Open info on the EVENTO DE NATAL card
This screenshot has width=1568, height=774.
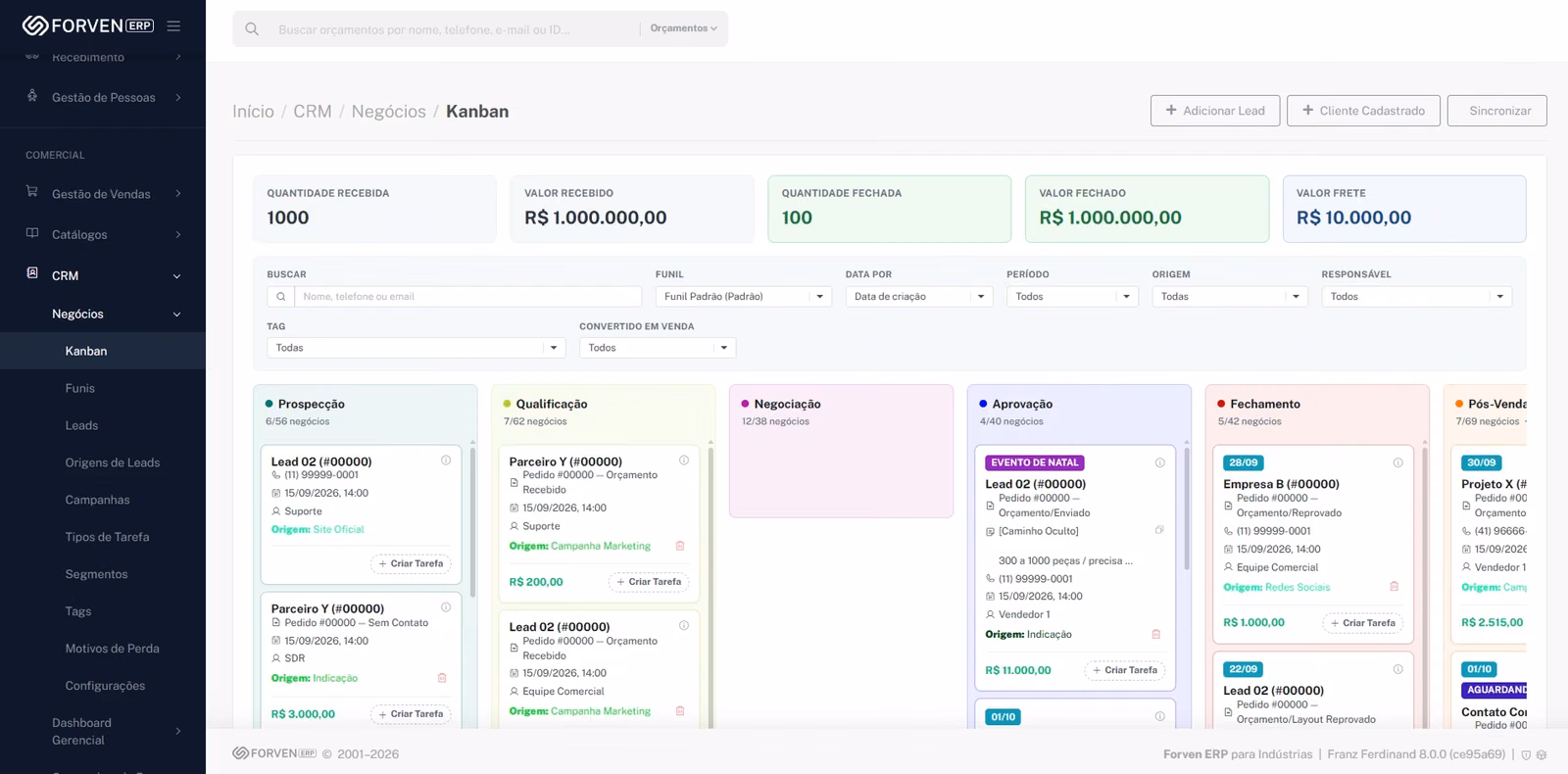click(x=1160, y=463)
